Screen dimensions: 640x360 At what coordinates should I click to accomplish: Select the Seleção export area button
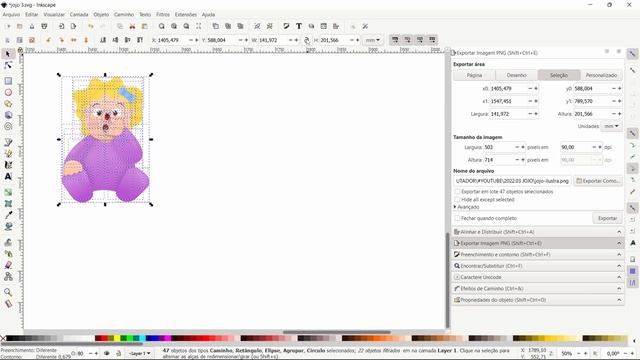pos(559,75)
